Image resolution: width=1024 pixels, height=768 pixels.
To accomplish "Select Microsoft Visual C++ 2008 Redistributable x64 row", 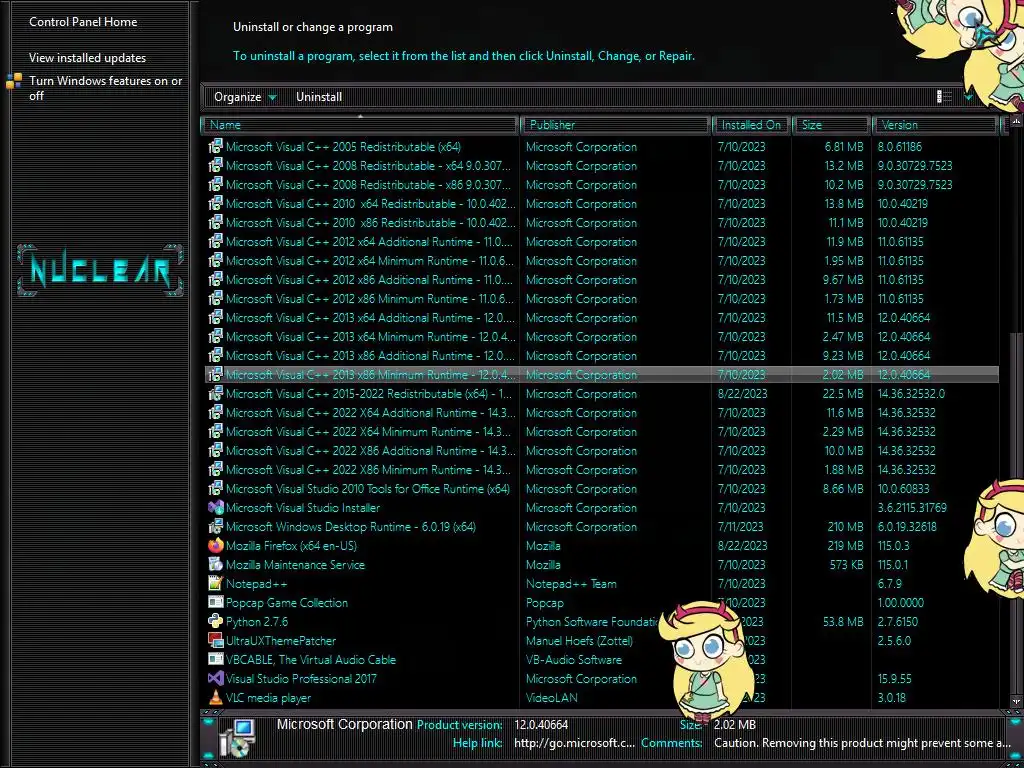I will coord(602,165).
